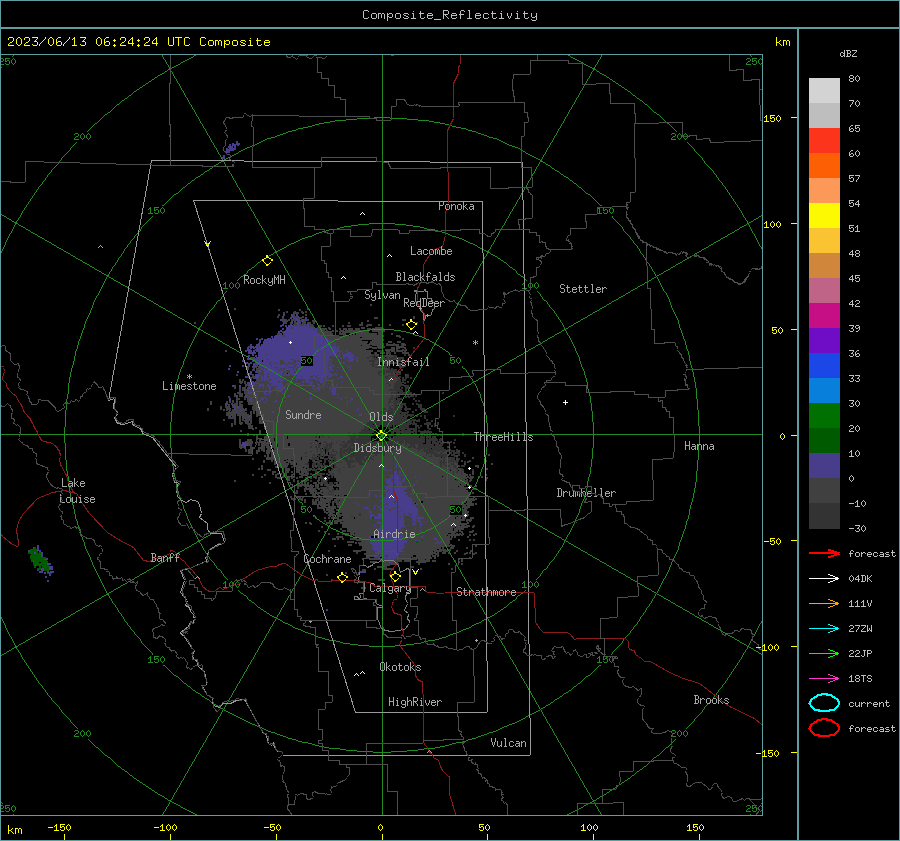
Task: Click the Cochrane city label
Action: 327,559
